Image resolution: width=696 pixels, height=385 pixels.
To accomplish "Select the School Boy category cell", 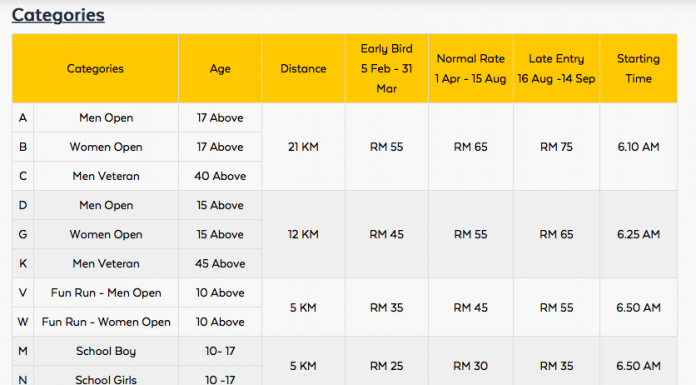I will tap(106, 351).
